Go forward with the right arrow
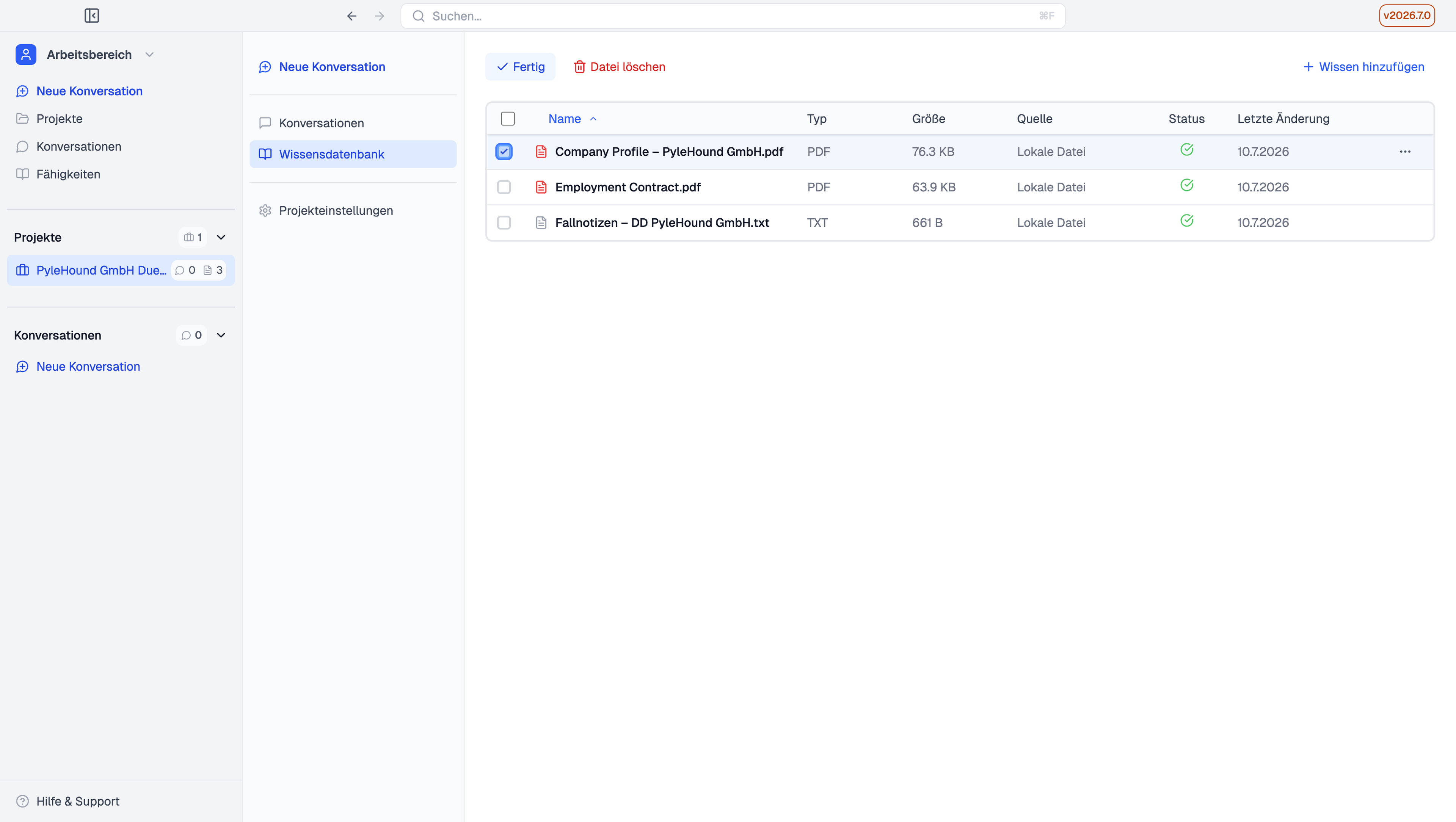The height and width of the screenshot is (822, 1456). [x=380, y=16]
